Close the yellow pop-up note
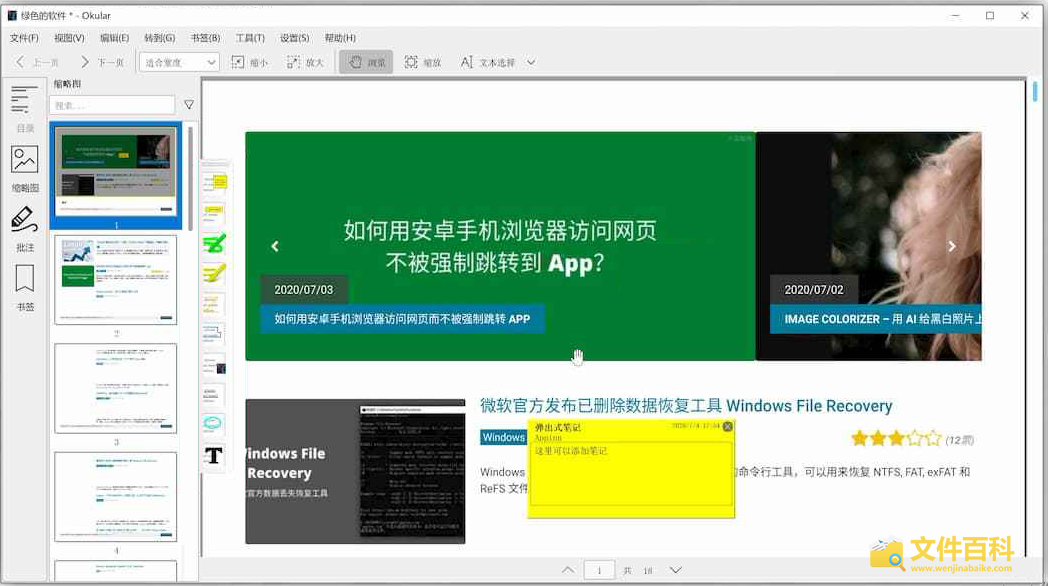This screenshot has height=586, width=1048. pyautogui.click(x=727, y=426)
